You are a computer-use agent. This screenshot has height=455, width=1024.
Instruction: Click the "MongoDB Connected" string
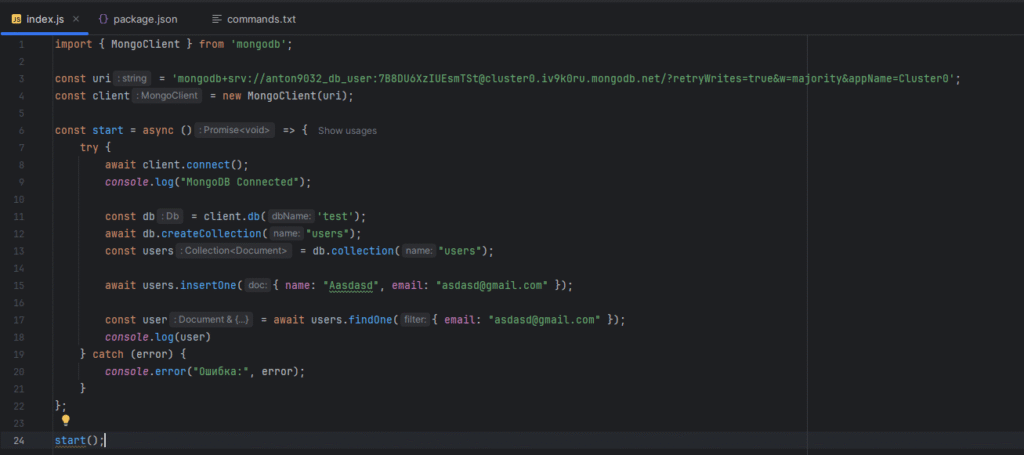(x=238, y=182)
